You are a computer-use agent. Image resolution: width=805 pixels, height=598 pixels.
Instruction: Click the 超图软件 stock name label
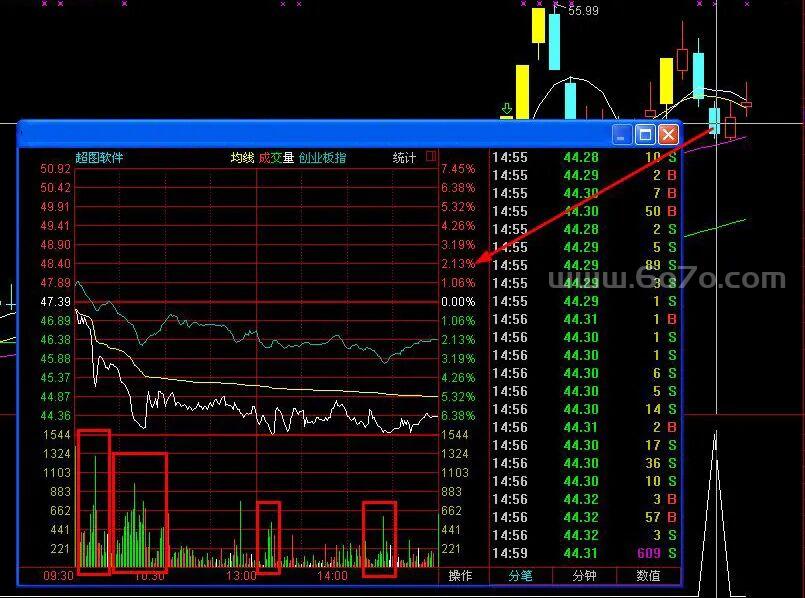click(x=100, y=158)
